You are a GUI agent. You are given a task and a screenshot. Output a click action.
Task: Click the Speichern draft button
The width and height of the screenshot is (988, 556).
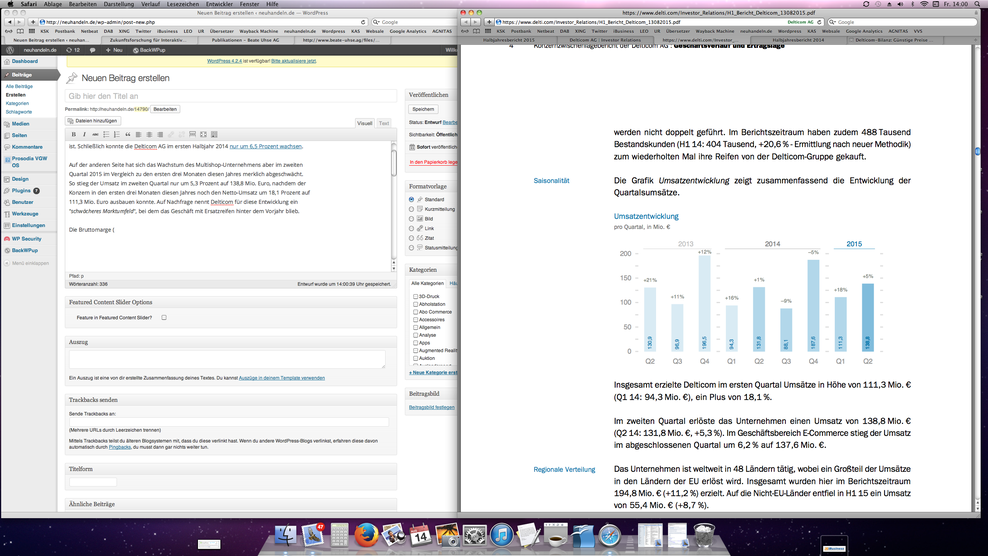point(423,109)
